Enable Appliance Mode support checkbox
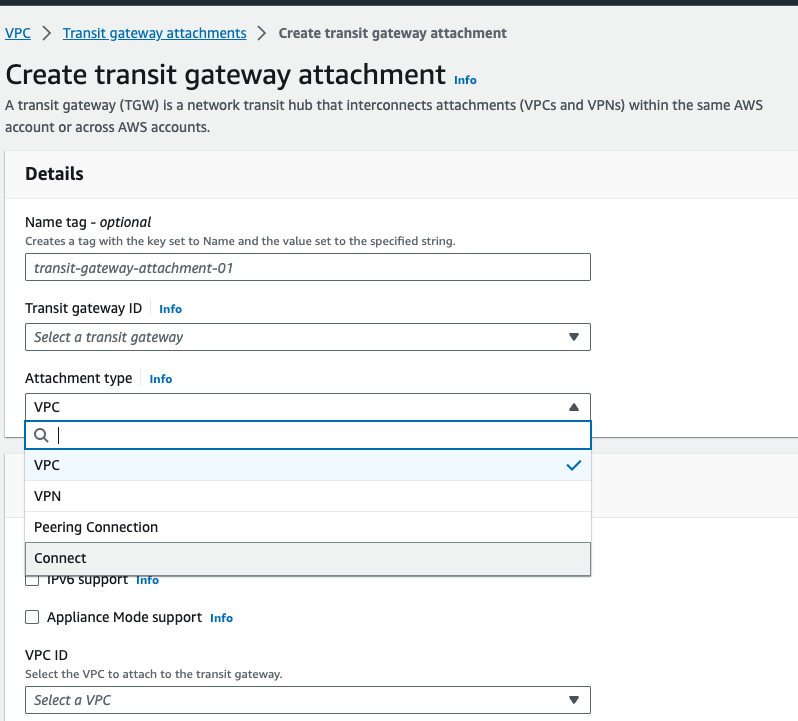Viewport: 798px width, 721px height. pos(32,617)
